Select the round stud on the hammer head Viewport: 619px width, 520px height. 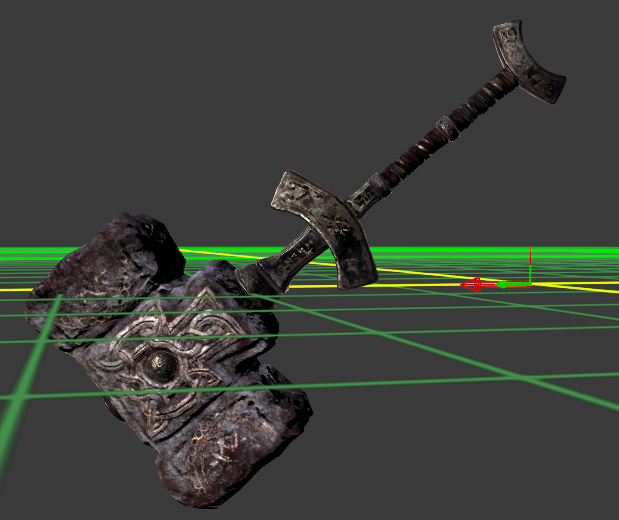click(x=161, y=366)
